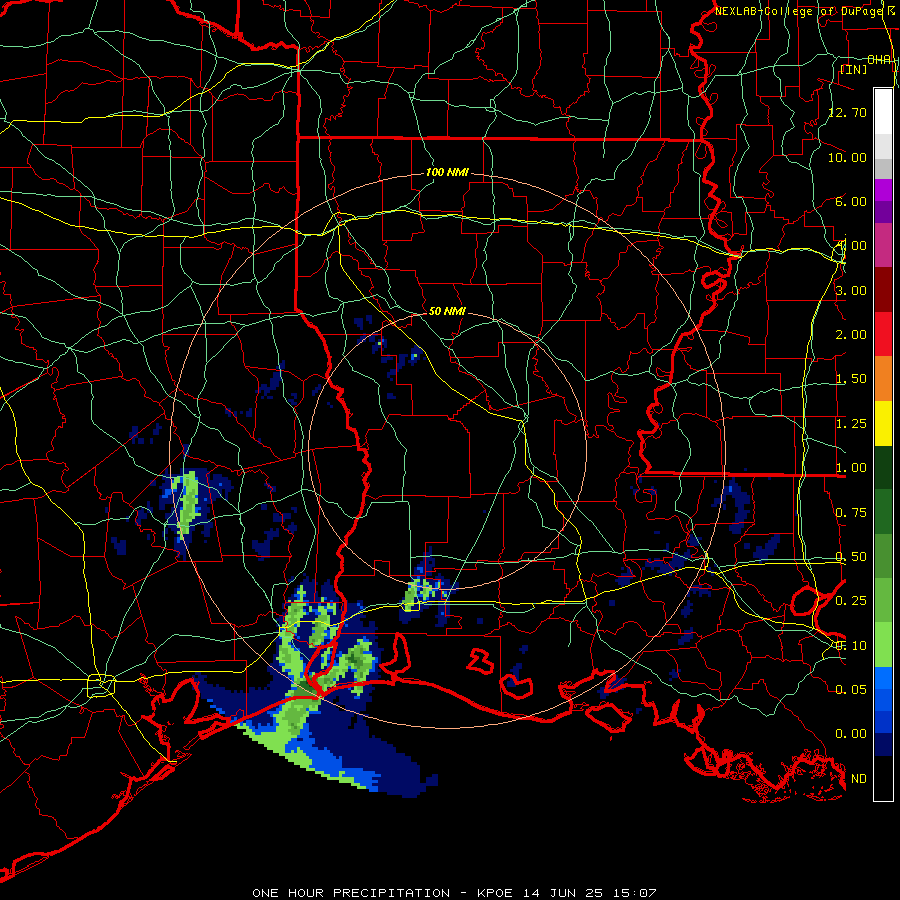Click the white 12.70 legend swatch
Screen dimensions: 900x900
[883, 112]
